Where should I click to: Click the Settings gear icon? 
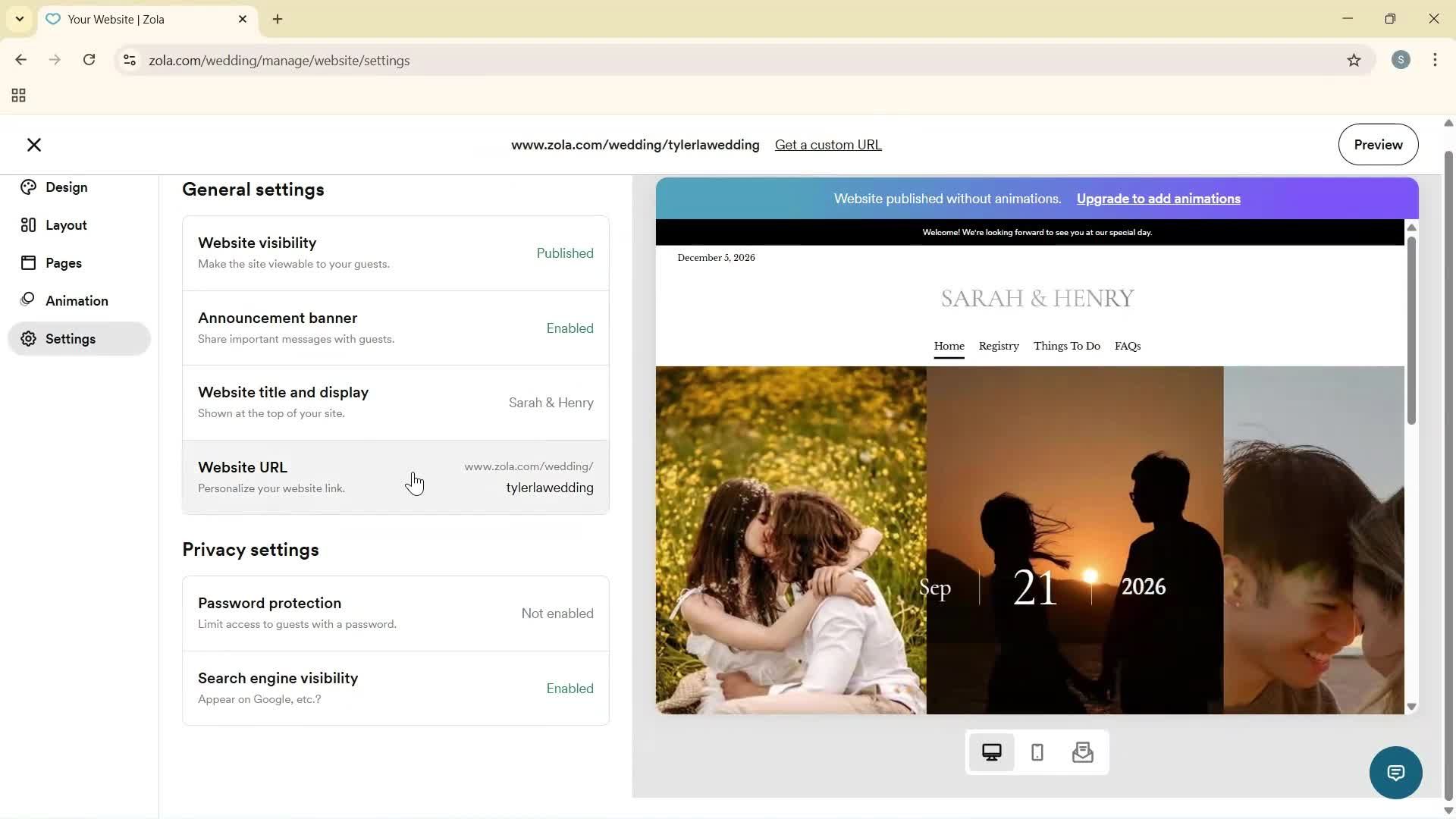click(27, 339)
